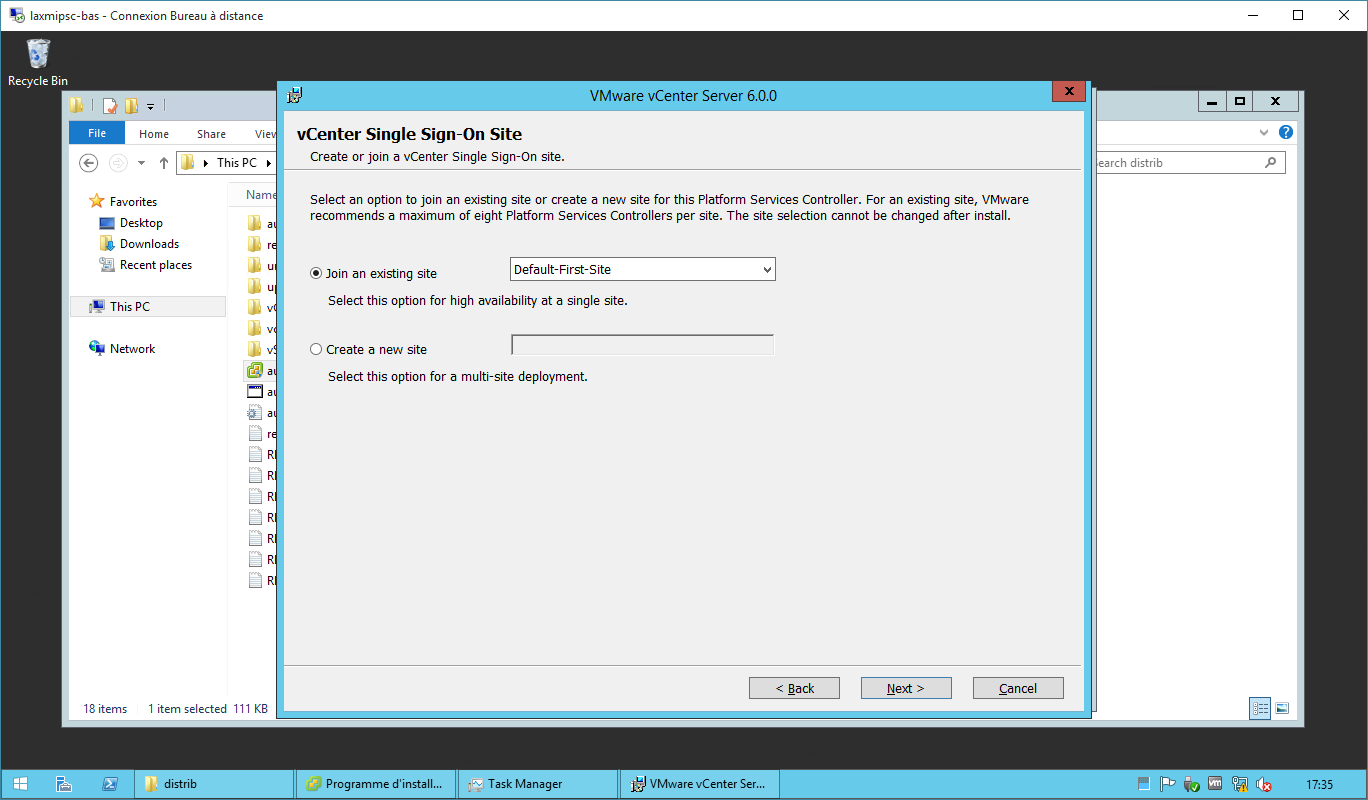Click the Back button in installer
Image resolution: width=1368 pixels, height=800 pixels.
(794, 688)
